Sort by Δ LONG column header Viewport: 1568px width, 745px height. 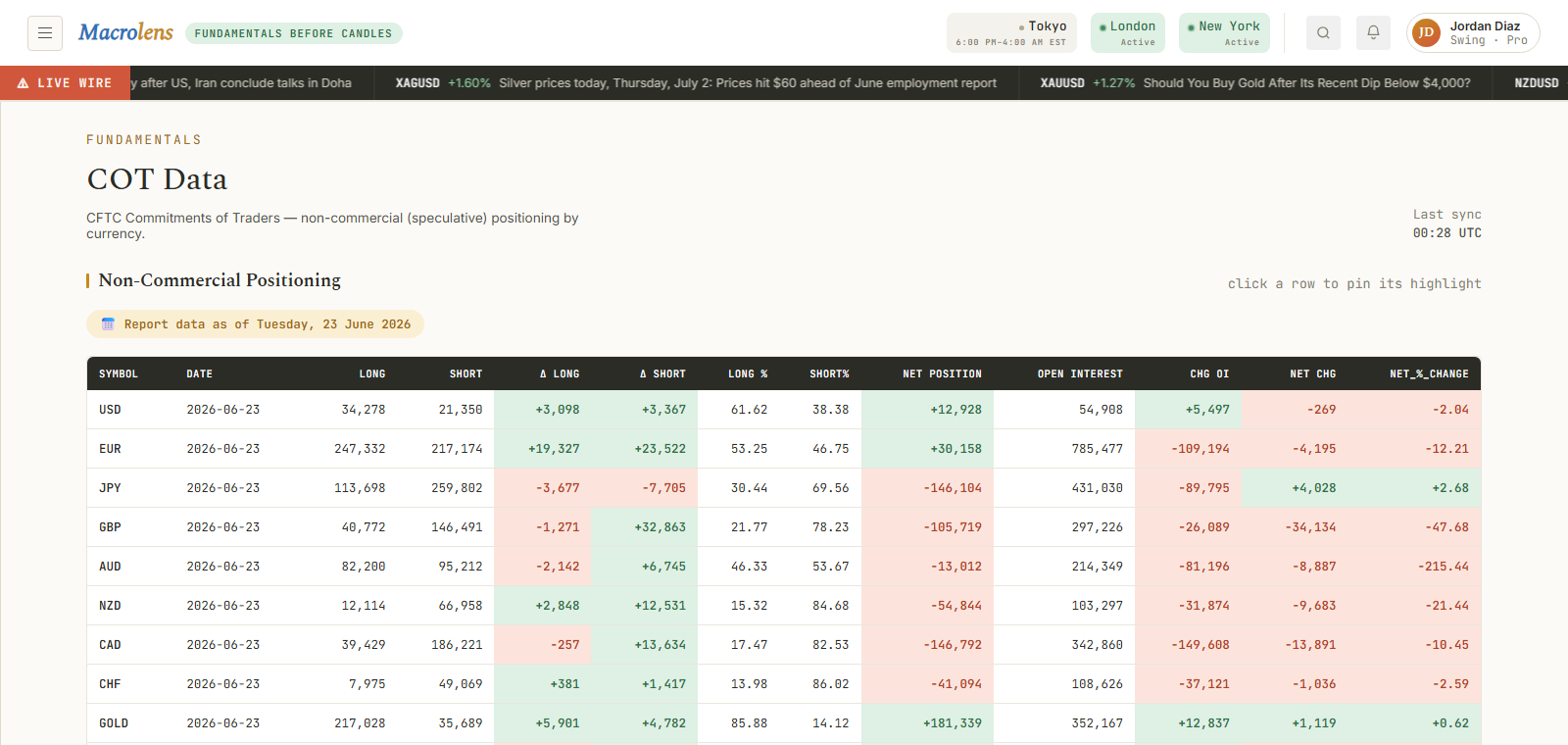[560, 374]
